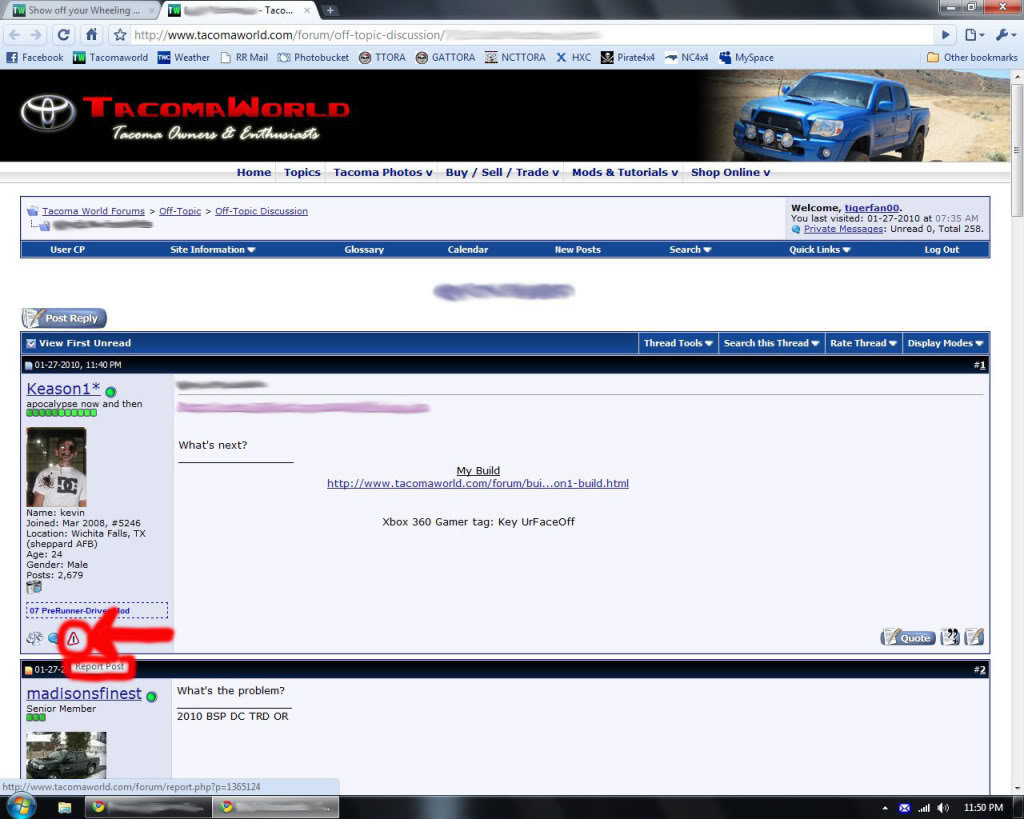Click Keason1* avatar image
This screenshot has width=1024, height=819.
click(56, 467)
